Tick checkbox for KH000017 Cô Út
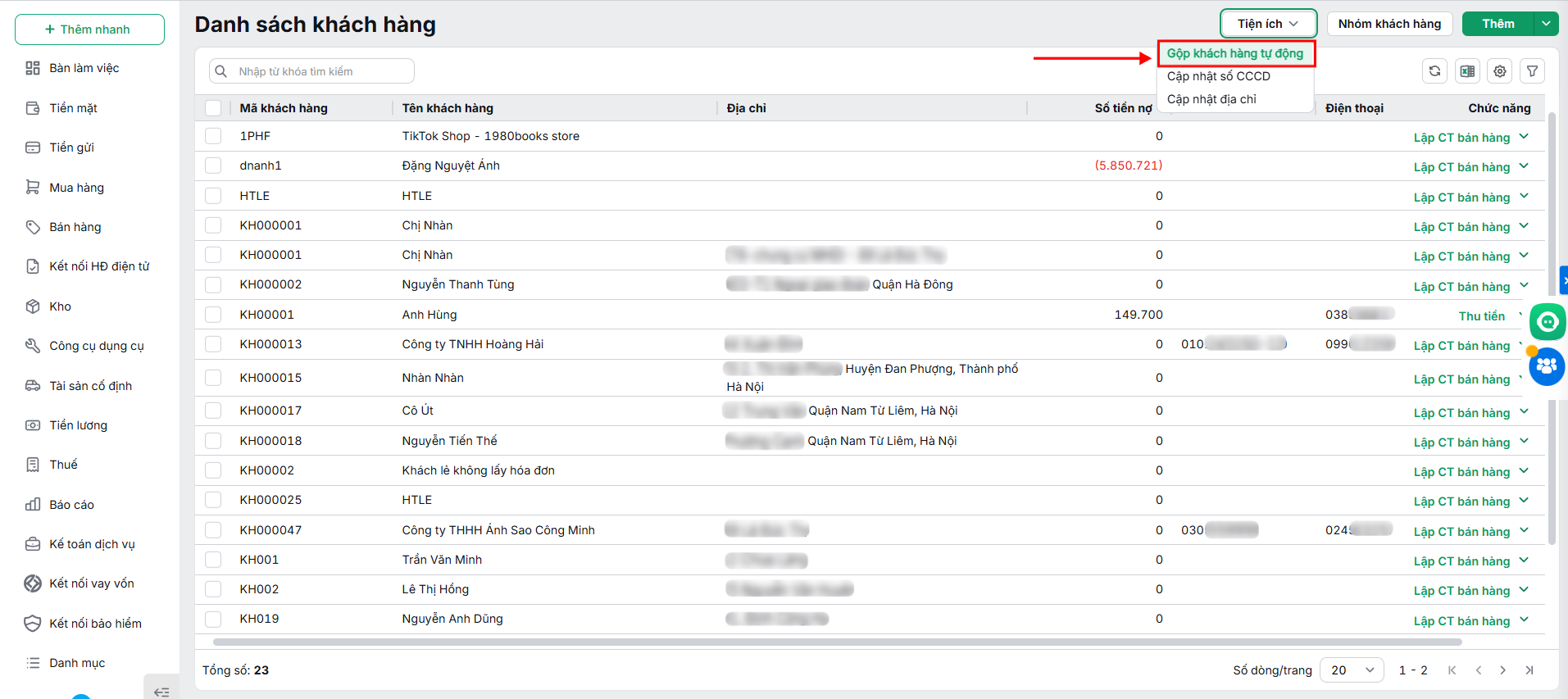The width and height of the screenshot is (1568, 699). 213,411
